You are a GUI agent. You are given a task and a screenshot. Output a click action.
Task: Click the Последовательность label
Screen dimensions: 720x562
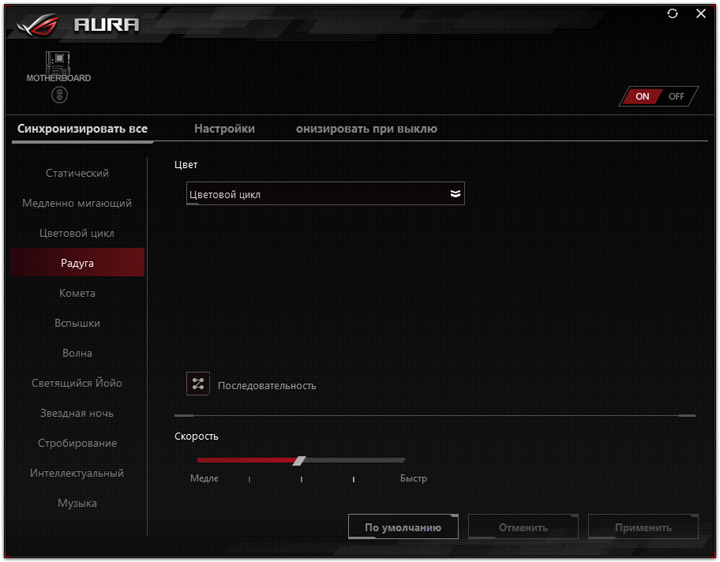[x=267, y=386]
